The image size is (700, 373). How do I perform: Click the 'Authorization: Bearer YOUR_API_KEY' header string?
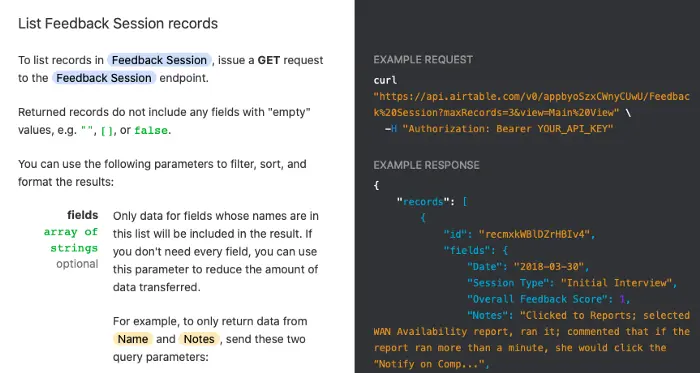click(x=508, y=129)
